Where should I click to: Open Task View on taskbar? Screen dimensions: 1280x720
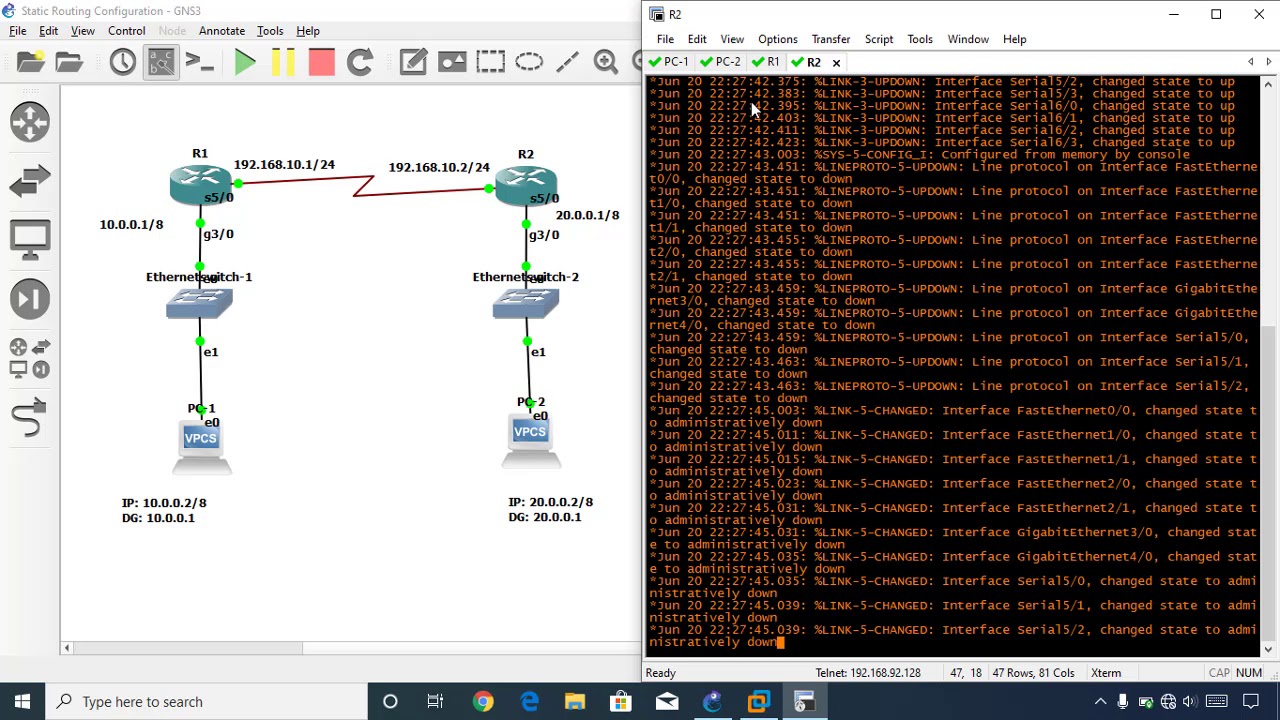click(435, 702)
